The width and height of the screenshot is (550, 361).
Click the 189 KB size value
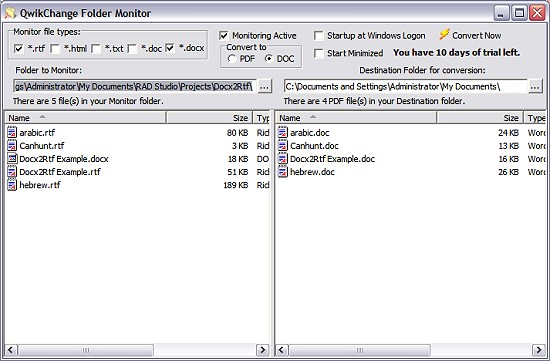(x=236, y=185)
